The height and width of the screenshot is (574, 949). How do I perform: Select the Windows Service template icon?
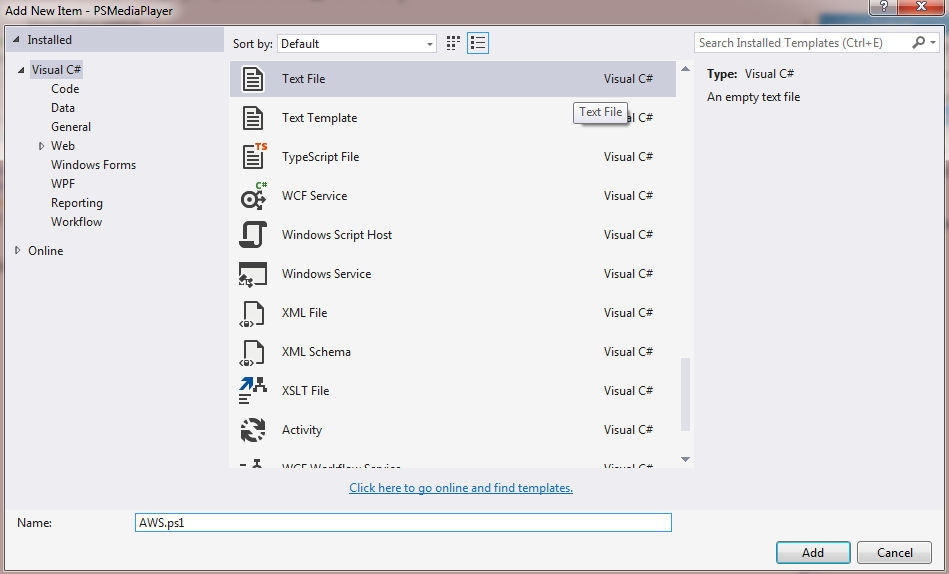(x=253, y=274)
